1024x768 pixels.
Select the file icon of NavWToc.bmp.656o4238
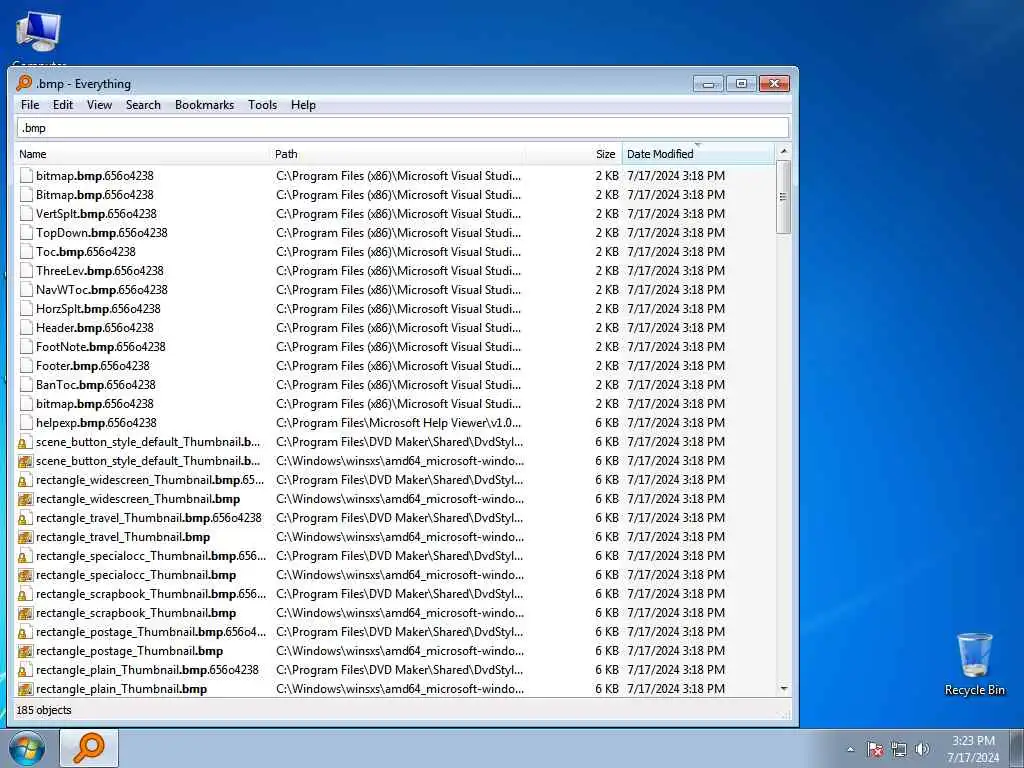pyautogui.click(x=26, y=289)
